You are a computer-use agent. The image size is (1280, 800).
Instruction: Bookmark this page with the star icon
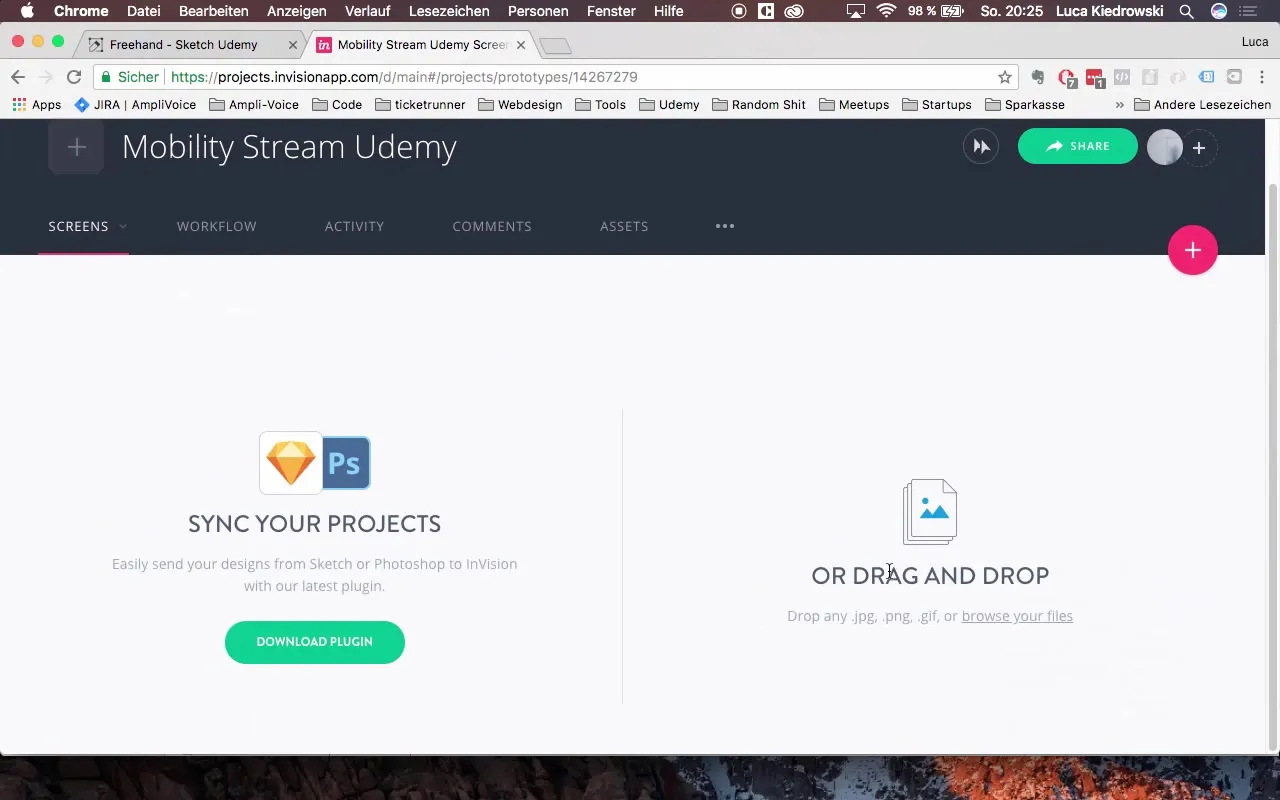pyautogui.click(x=1005, y=77)
